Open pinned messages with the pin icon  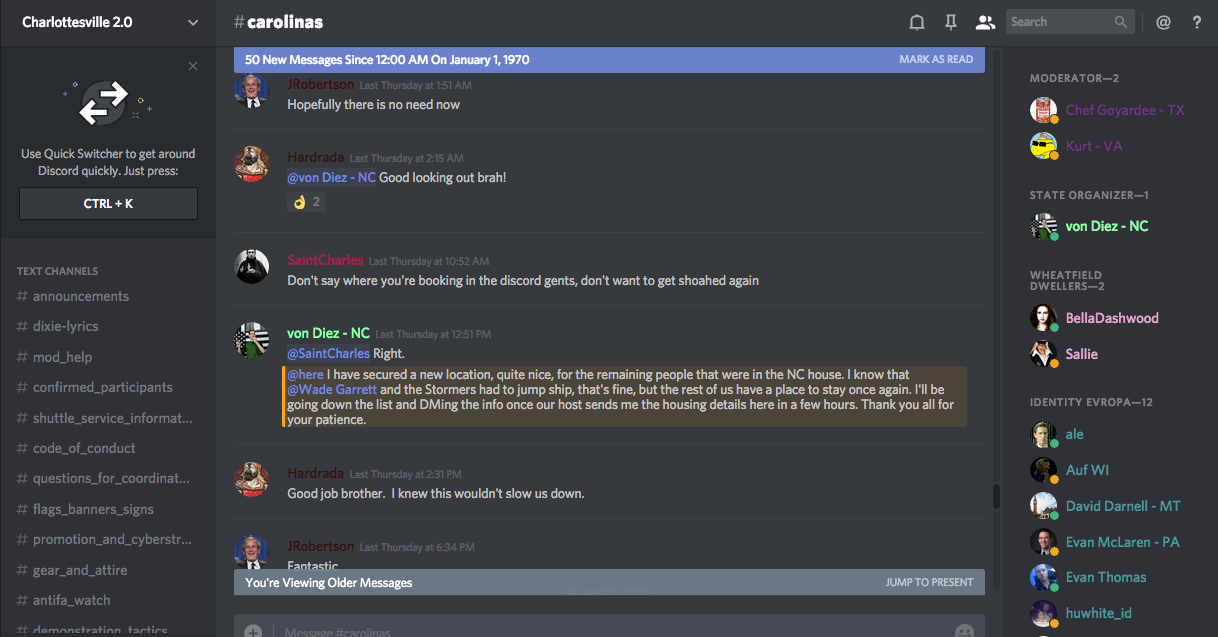(951, 22)
